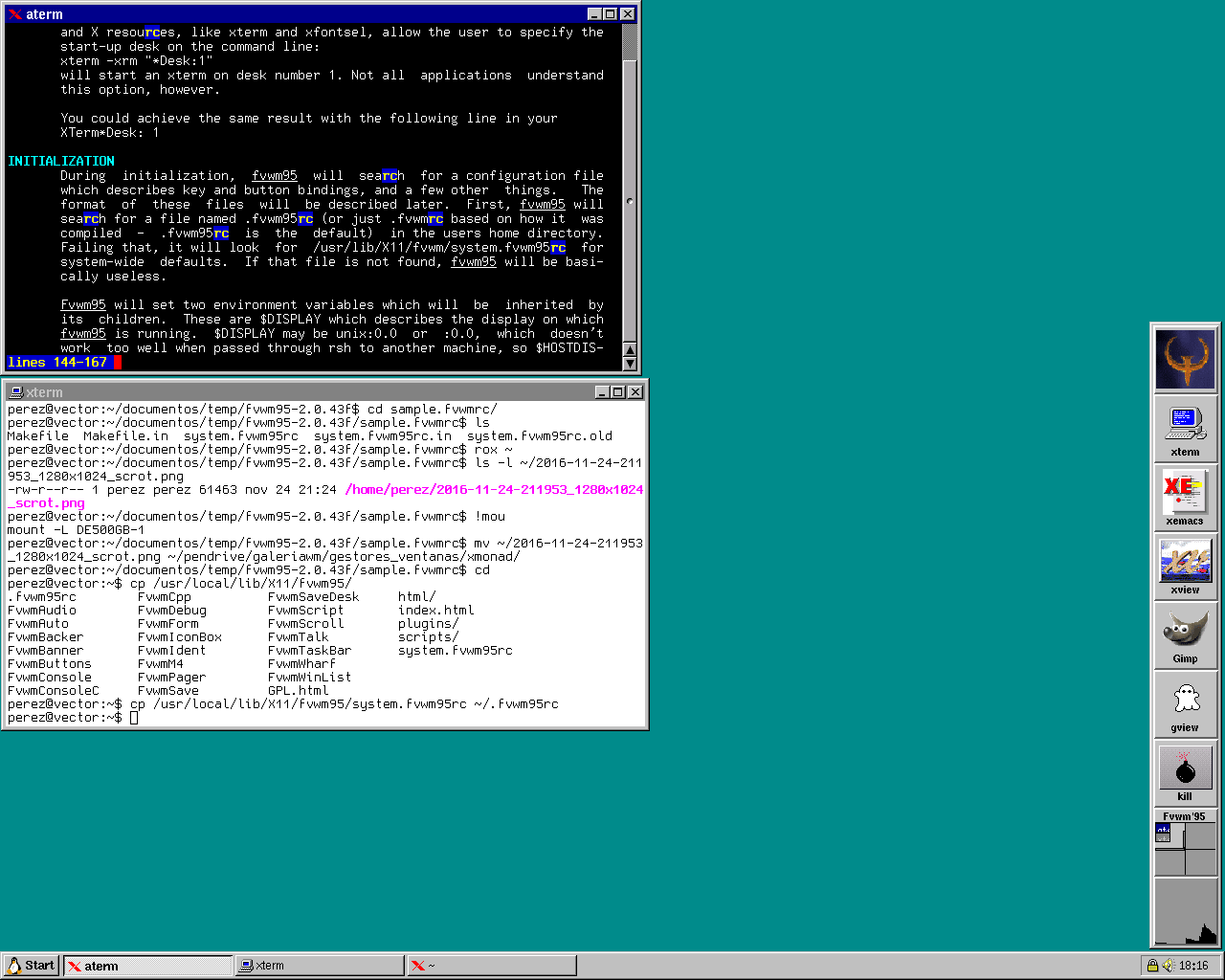The width and height of the screenshot is (1225, 980).
Task: Minimize the xterm window
Action: (x=602, y=392)
